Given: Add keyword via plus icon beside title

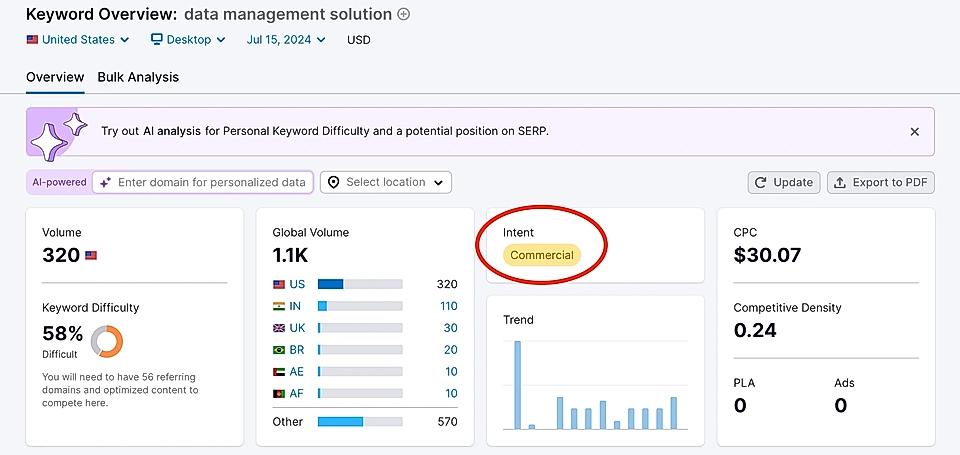Looking at the screenshot, I should [x=403, y=13].
